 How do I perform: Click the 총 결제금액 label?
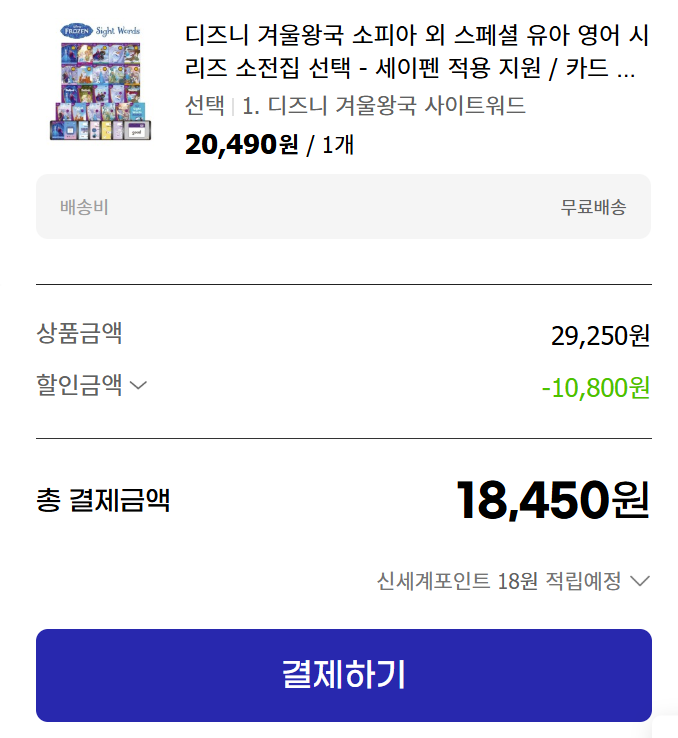click(103, 500)
